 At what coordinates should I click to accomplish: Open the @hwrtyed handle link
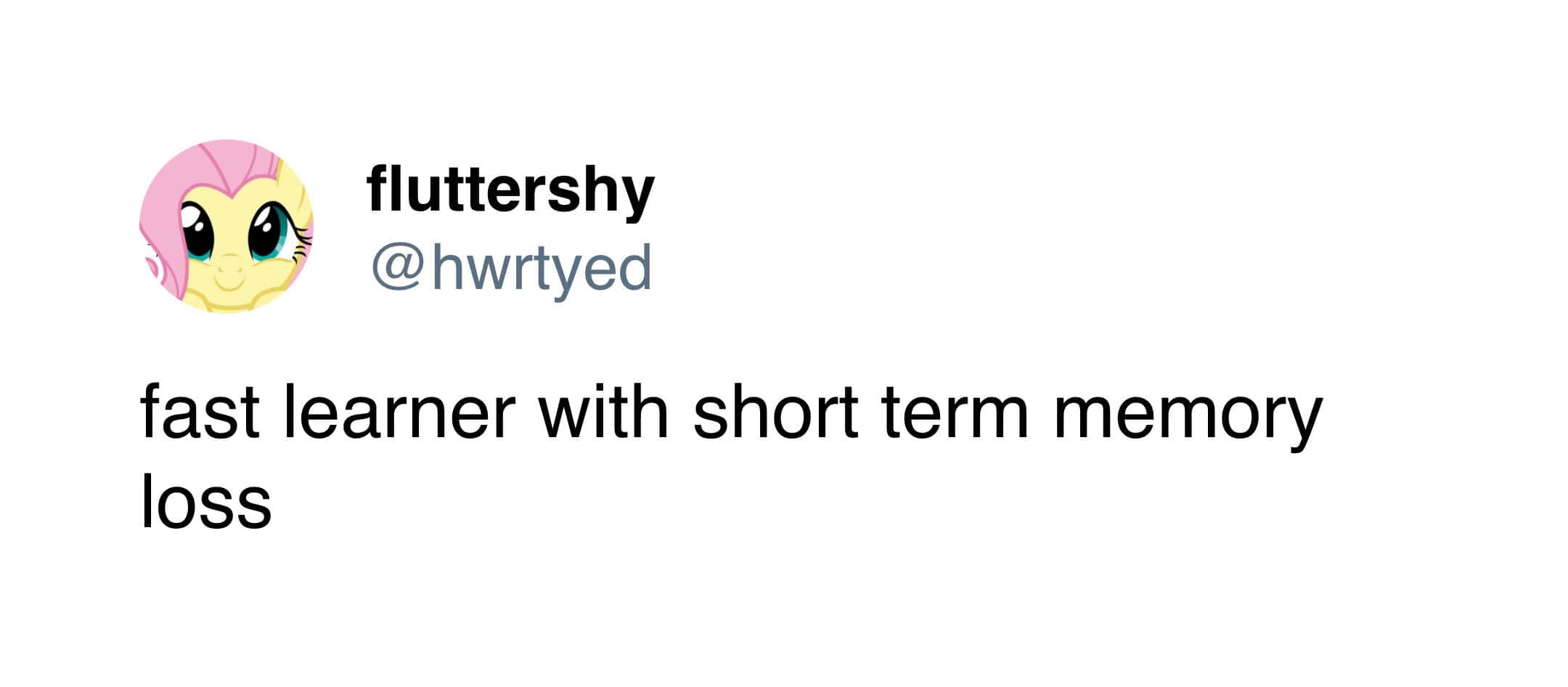click(511, 268)
